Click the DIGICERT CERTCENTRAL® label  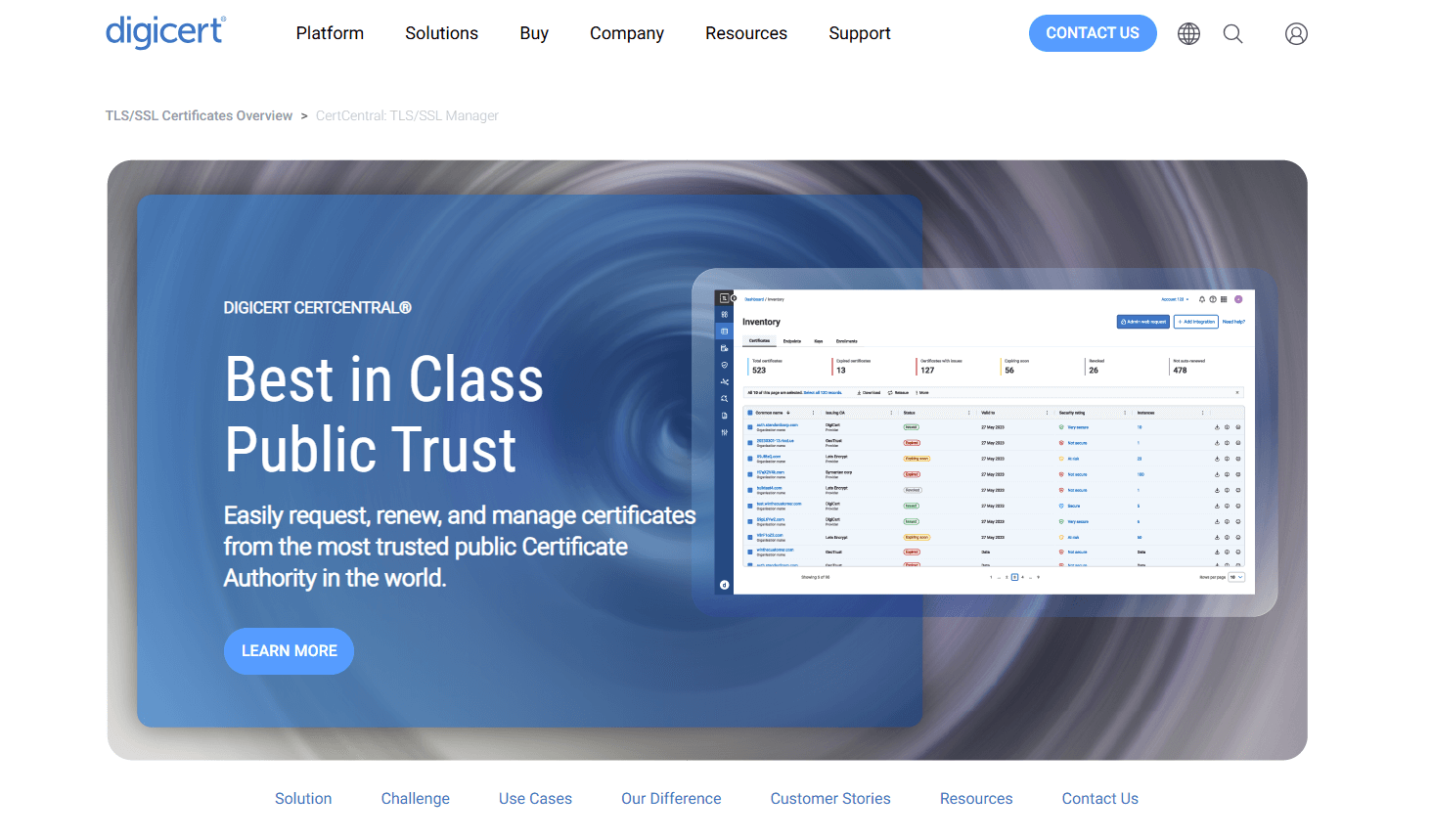point(317,308)
